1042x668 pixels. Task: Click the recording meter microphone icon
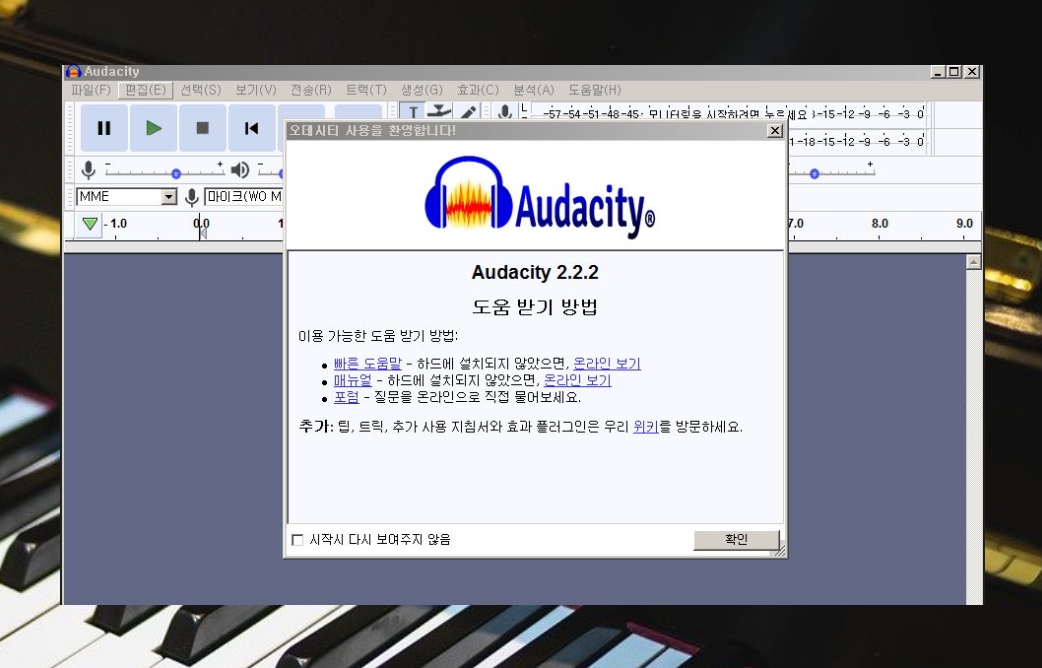(505, 112)
